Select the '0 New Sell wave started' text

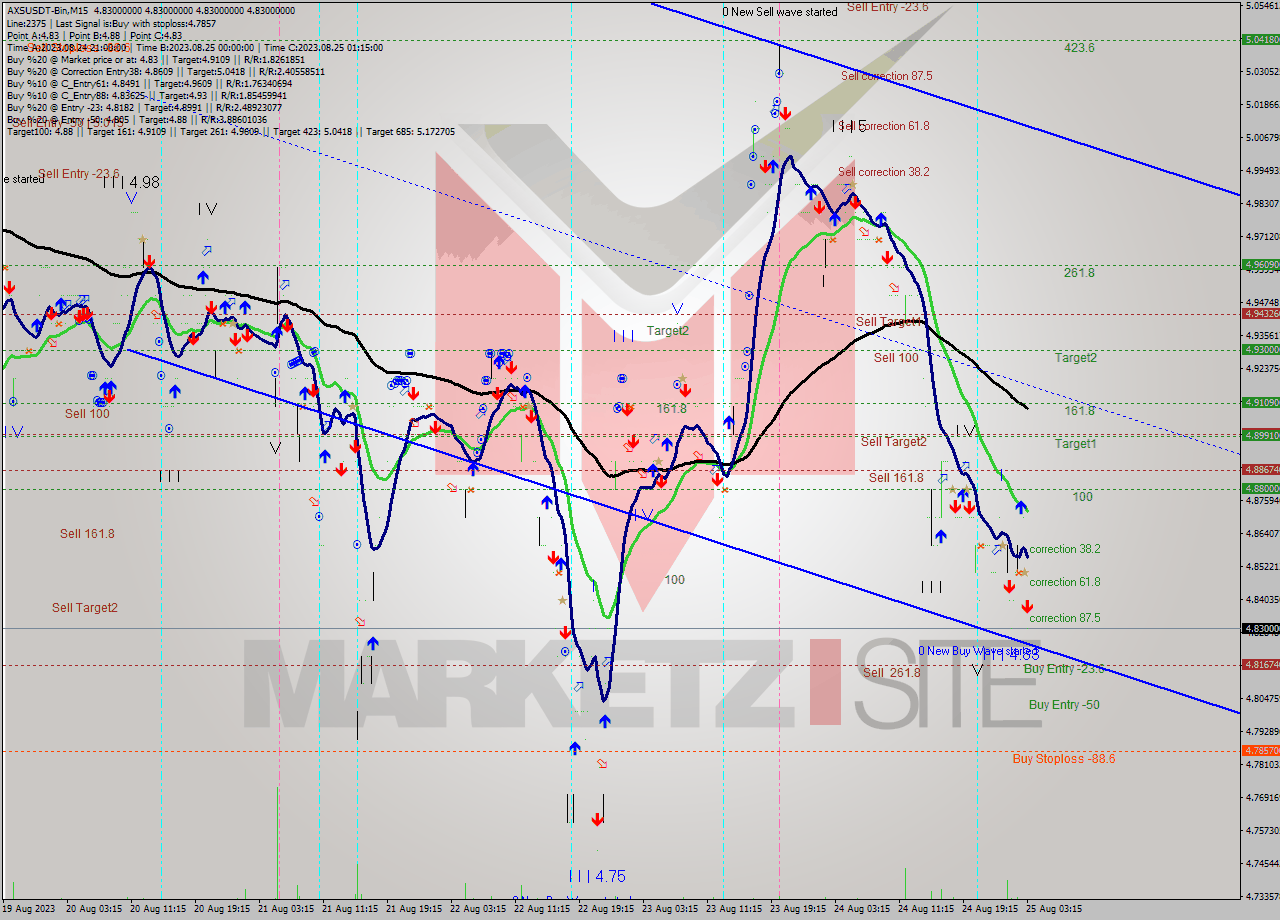pos(780,12)
